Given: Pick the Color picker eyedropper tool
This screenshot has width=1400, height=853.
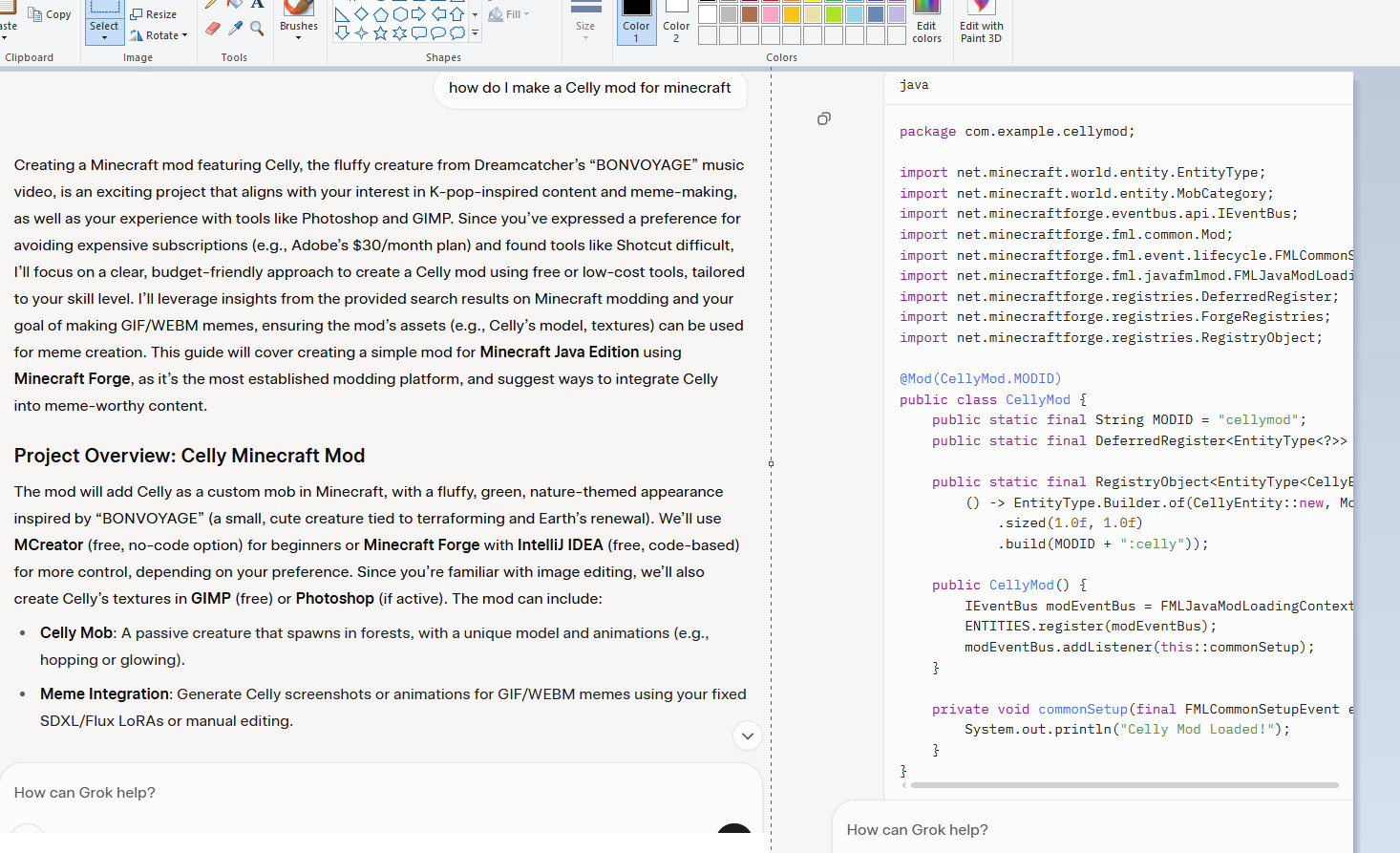Looking at the screenshot, I should pyautogui.click(x=235, y=29).
